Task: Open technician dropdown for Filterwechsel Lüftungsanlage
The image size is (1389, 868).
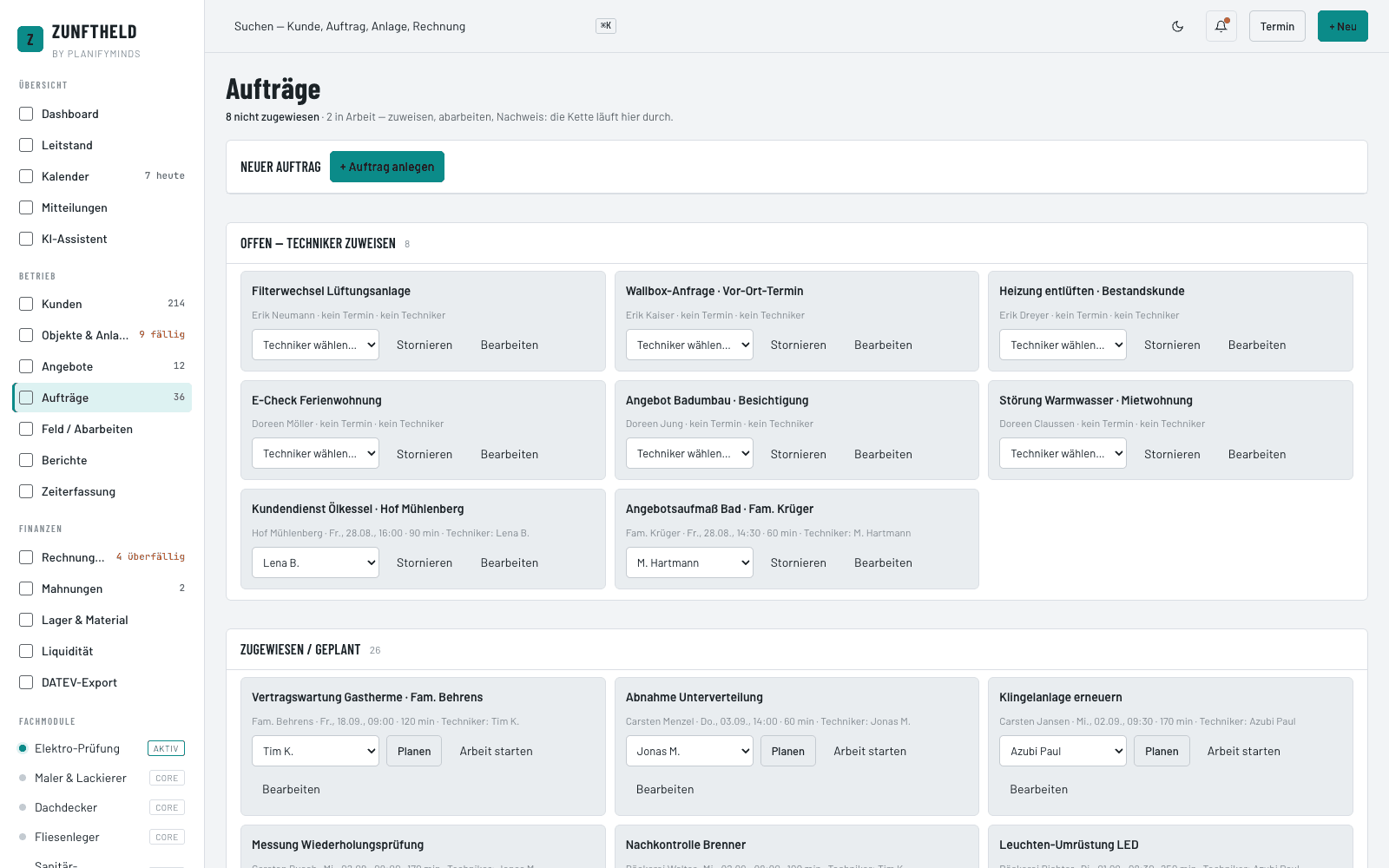Action: click(315, 345)
